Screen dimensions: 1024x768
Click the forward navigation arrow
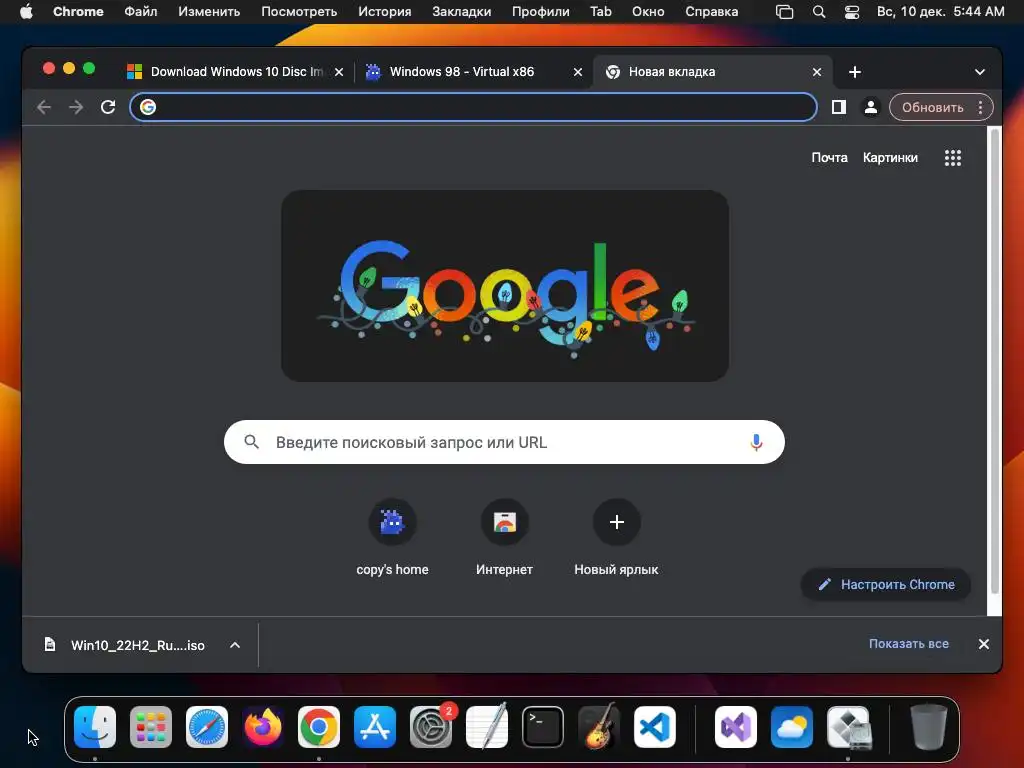76,107
